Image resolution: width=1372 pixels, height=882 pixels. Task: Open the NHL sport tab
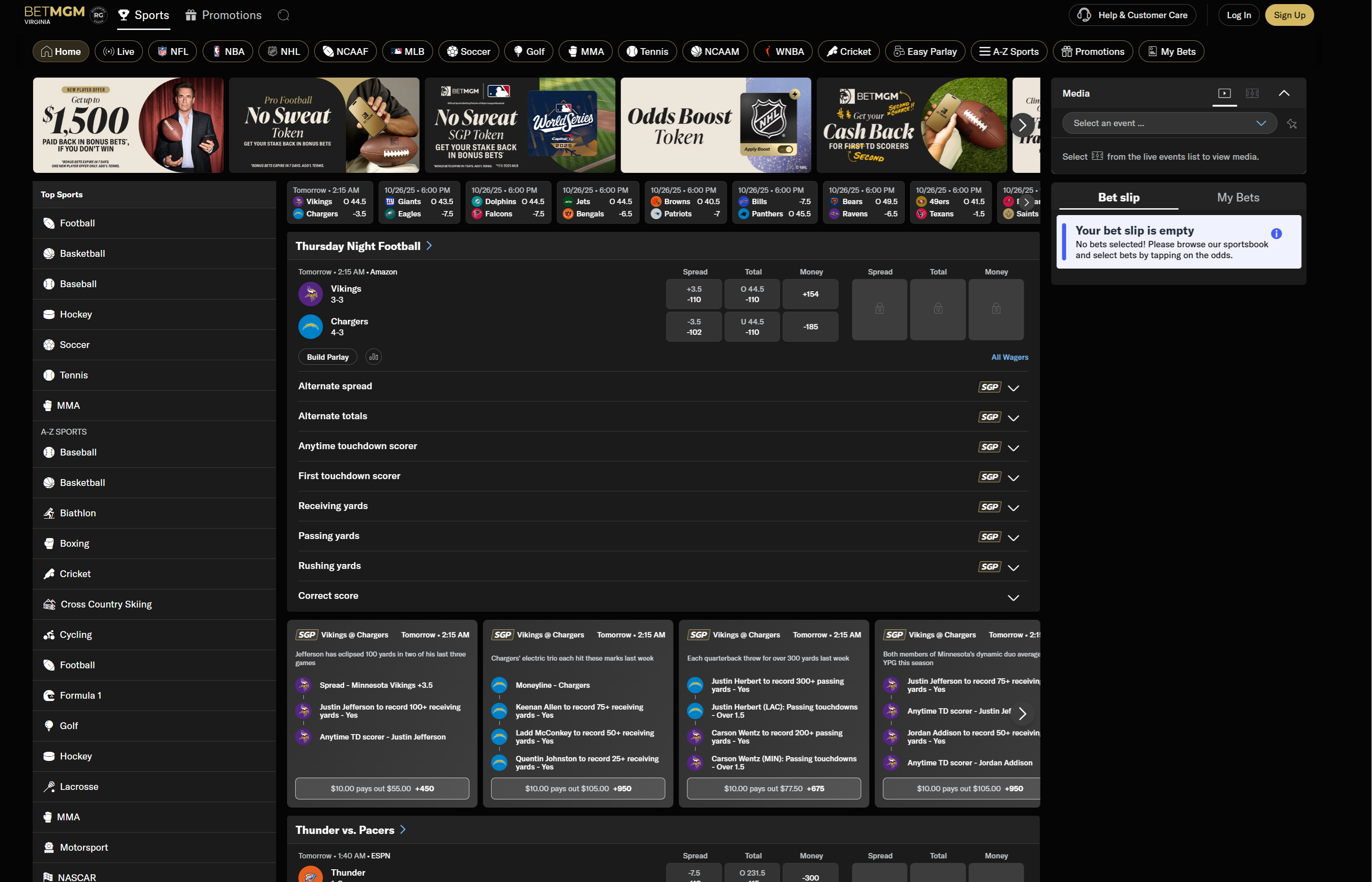coord(283,52)
